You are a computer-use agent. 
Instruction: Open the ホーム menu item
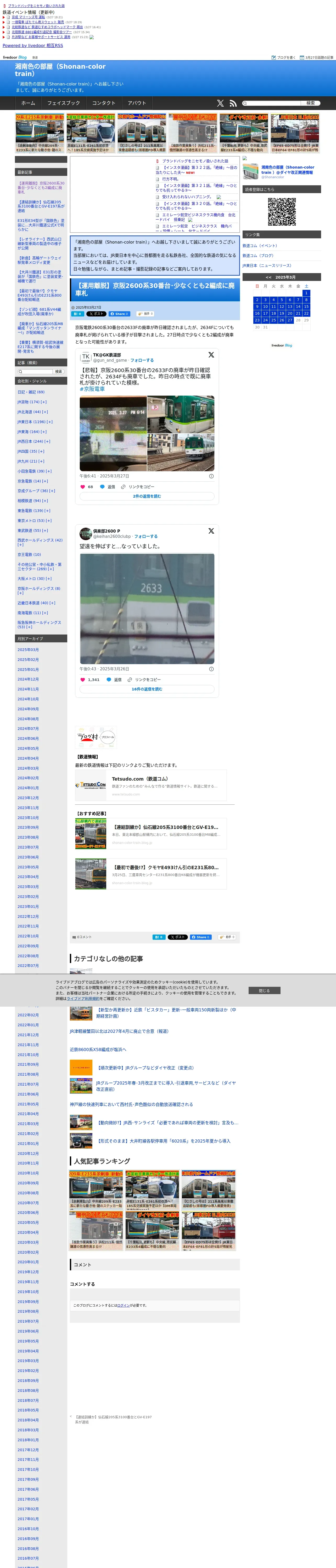coord(28,103)
